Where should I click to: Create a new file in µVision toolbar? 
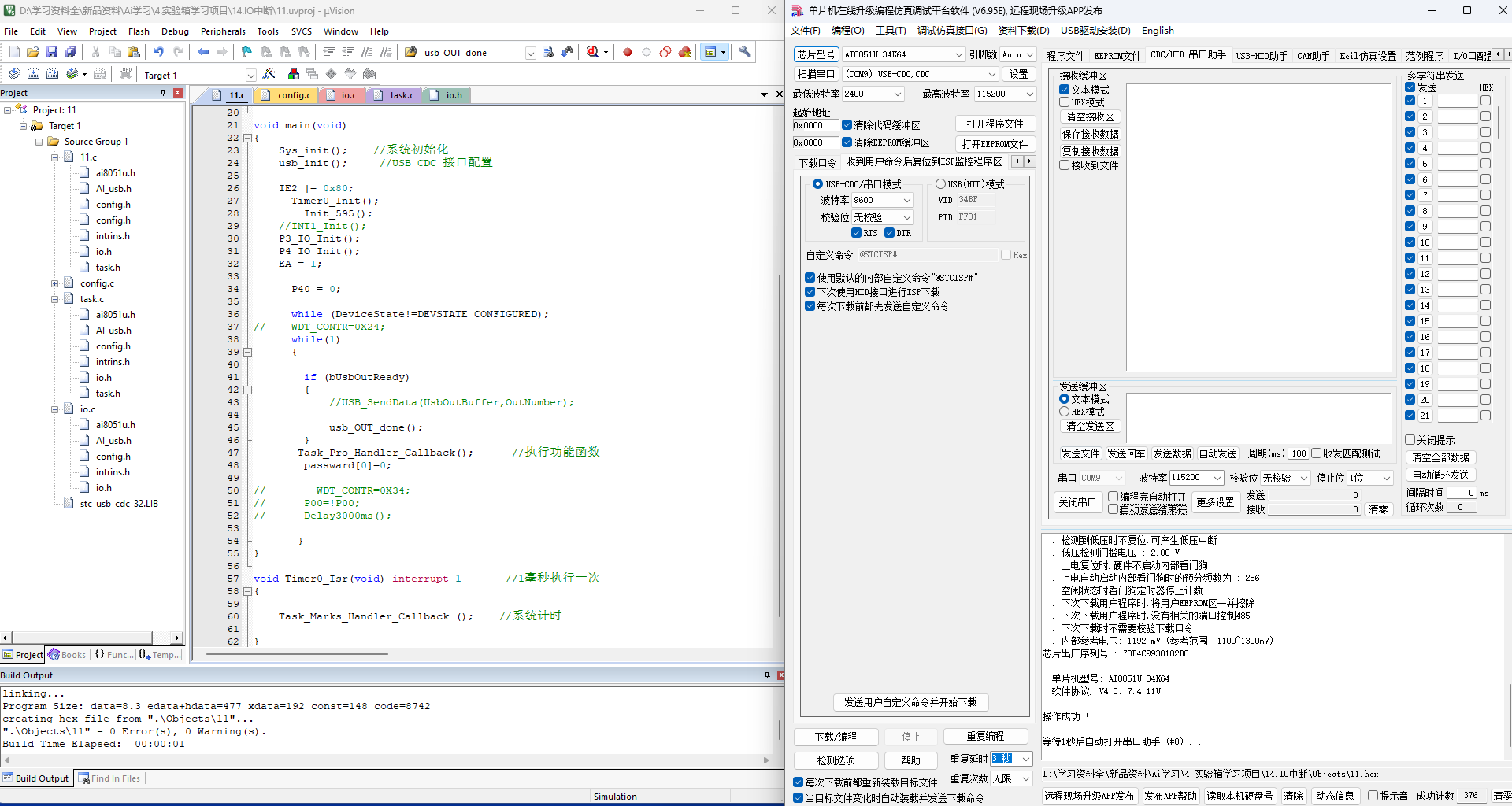pyautogui.click(x=14, y=52)
